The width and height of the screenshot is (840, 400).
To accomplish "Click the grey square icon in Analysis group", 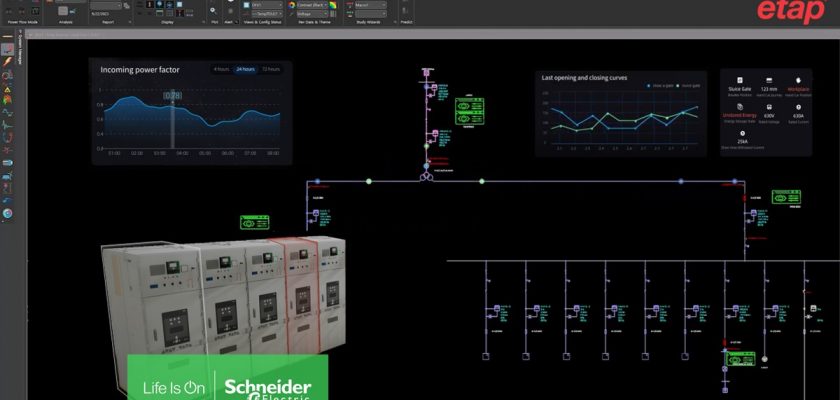I will pos(63,11).
